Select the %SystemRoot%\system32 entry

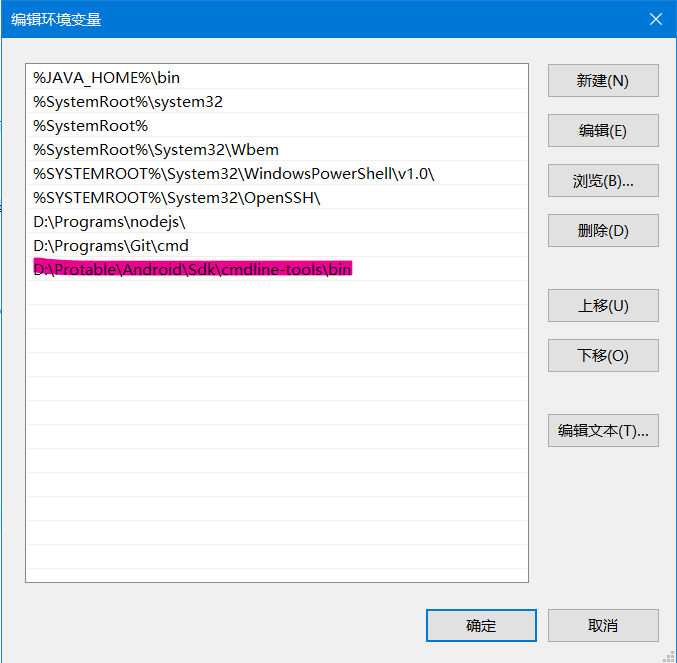[x=277, y=101]
